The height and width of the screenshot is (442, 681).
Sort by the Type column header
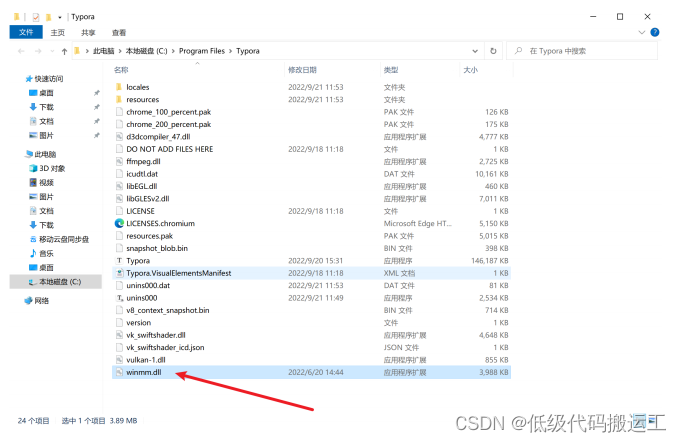(x=391, y=70)
